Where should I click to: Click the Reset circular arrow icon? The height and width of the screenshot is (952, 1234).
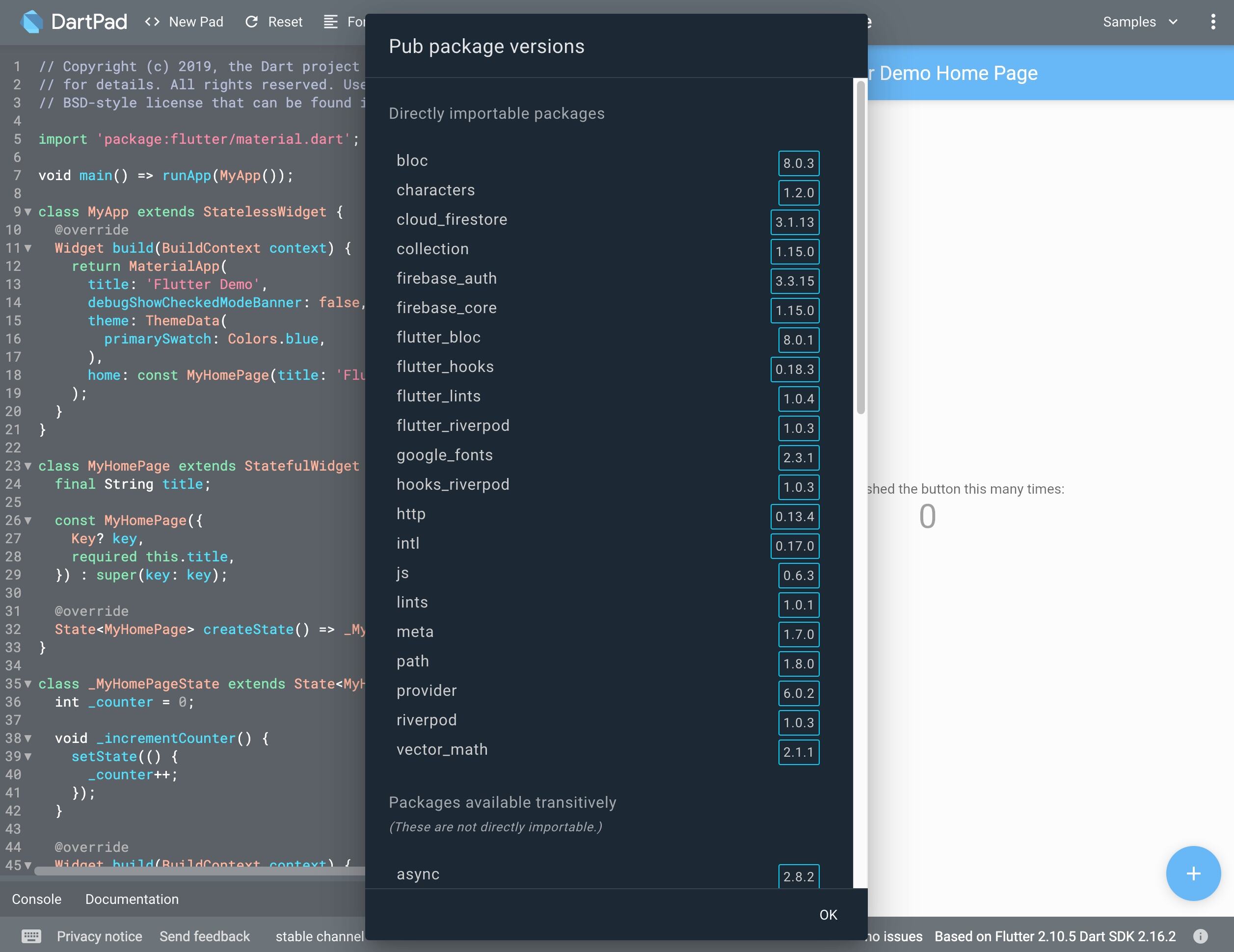point(251,22)
